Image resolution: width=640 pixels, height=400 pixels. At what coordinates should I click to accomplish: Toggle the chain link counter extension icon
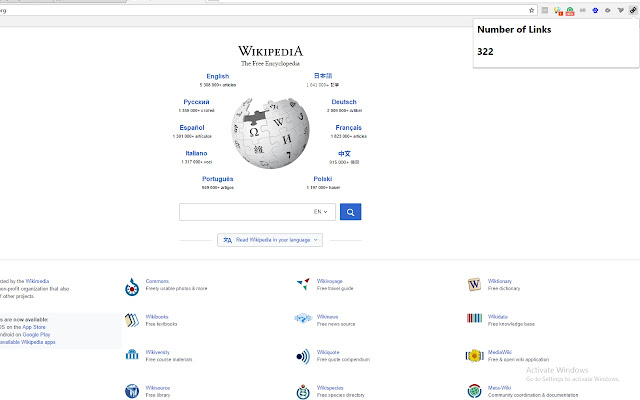tap(633, 11)
